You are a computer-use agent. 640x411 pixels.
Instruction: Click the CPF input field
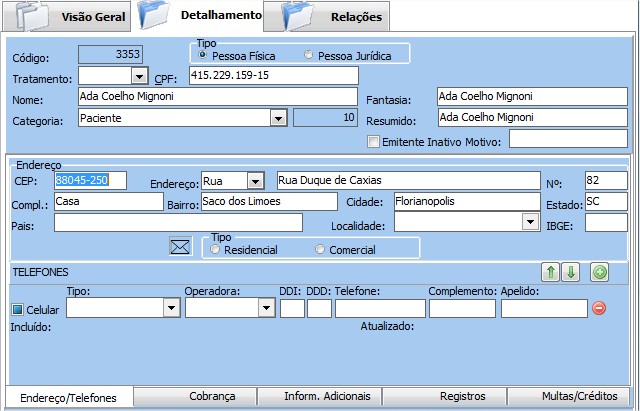pyautogui.click(x=272, y=76)
